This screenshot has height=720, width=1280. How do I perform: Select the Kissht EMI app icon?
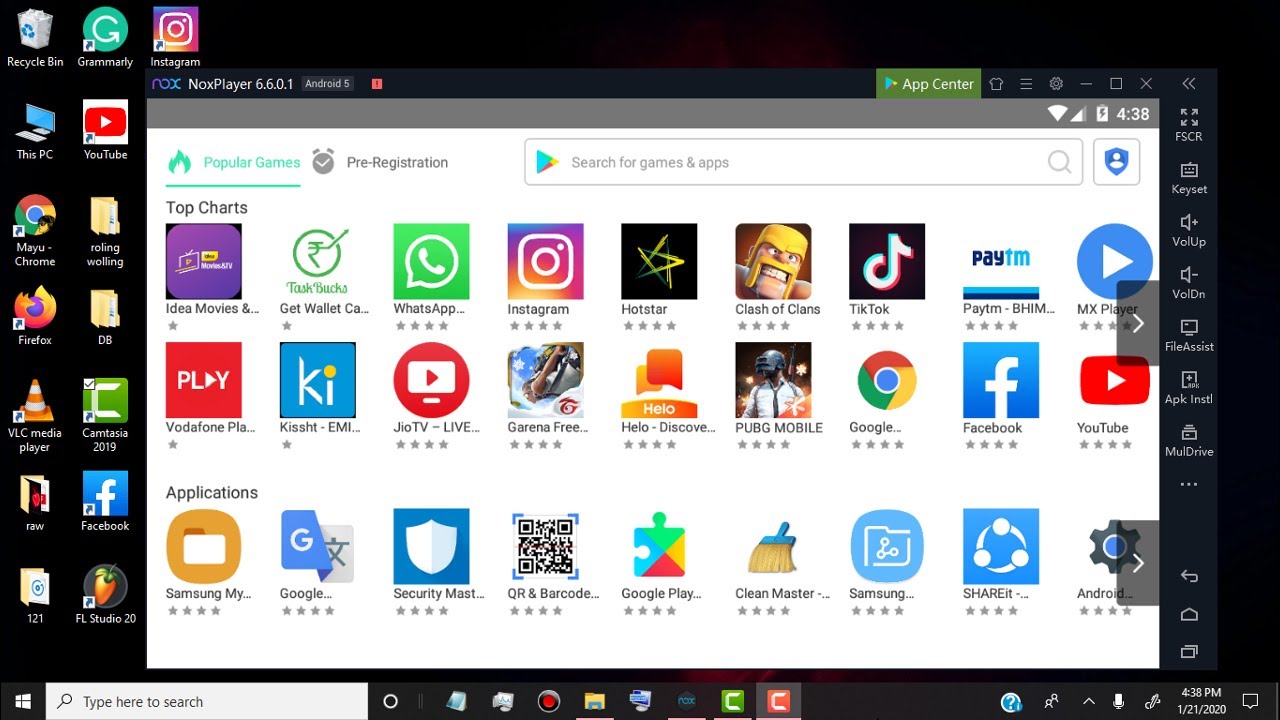[x=317, y=380]
